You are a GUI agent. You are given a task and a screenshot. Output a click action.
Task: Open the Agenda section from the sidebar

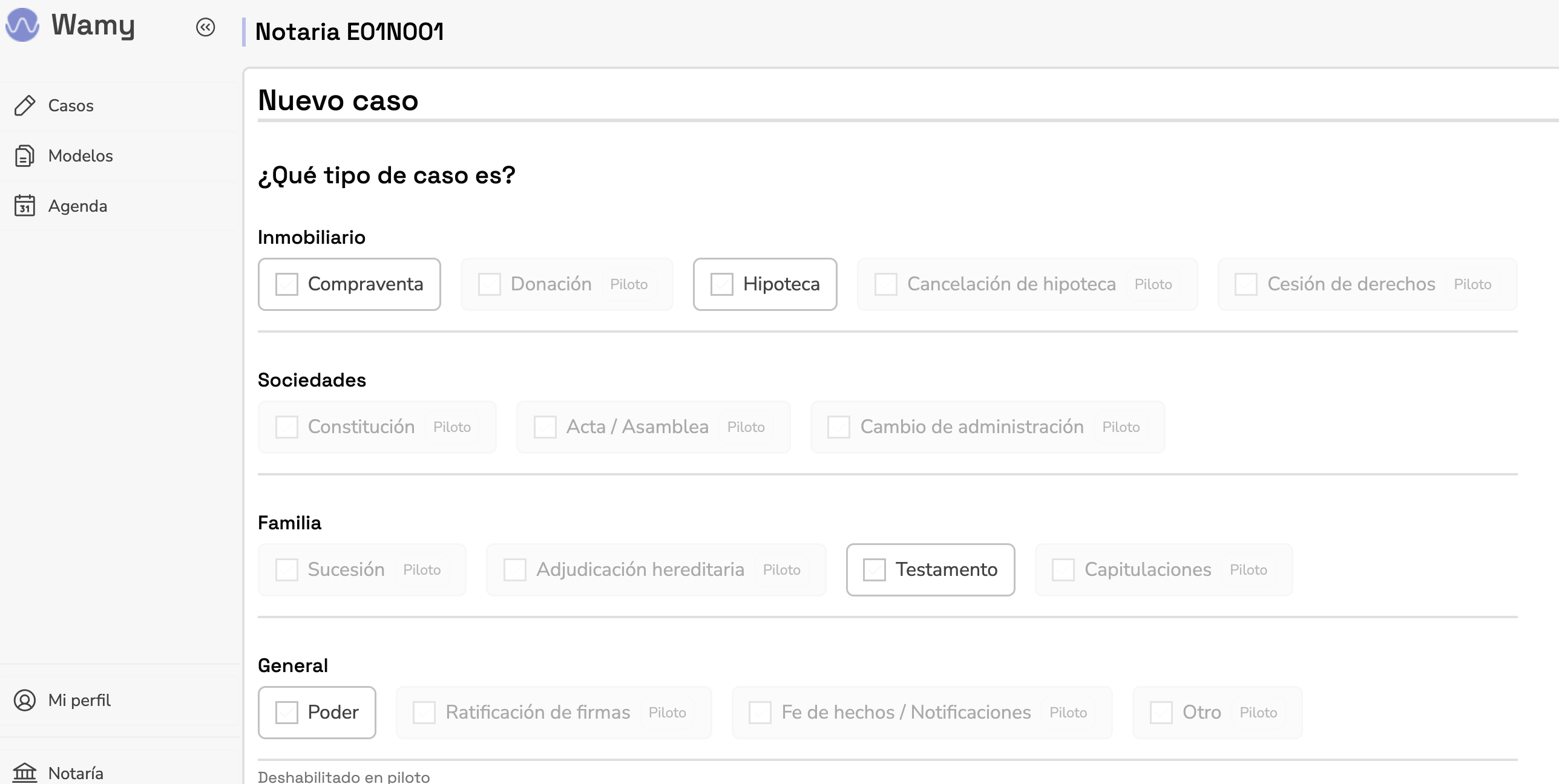pyautogui.click(x=77, y=205)
